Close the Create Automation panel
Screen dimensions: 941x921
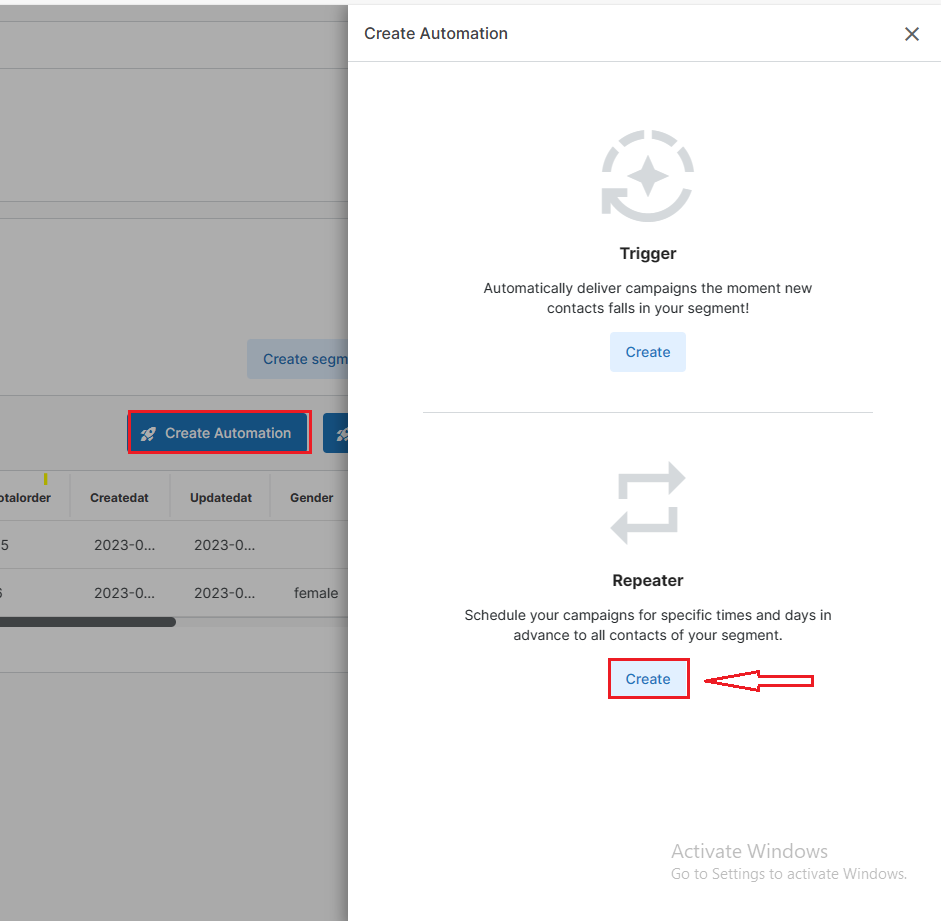[x=911, y=34]
